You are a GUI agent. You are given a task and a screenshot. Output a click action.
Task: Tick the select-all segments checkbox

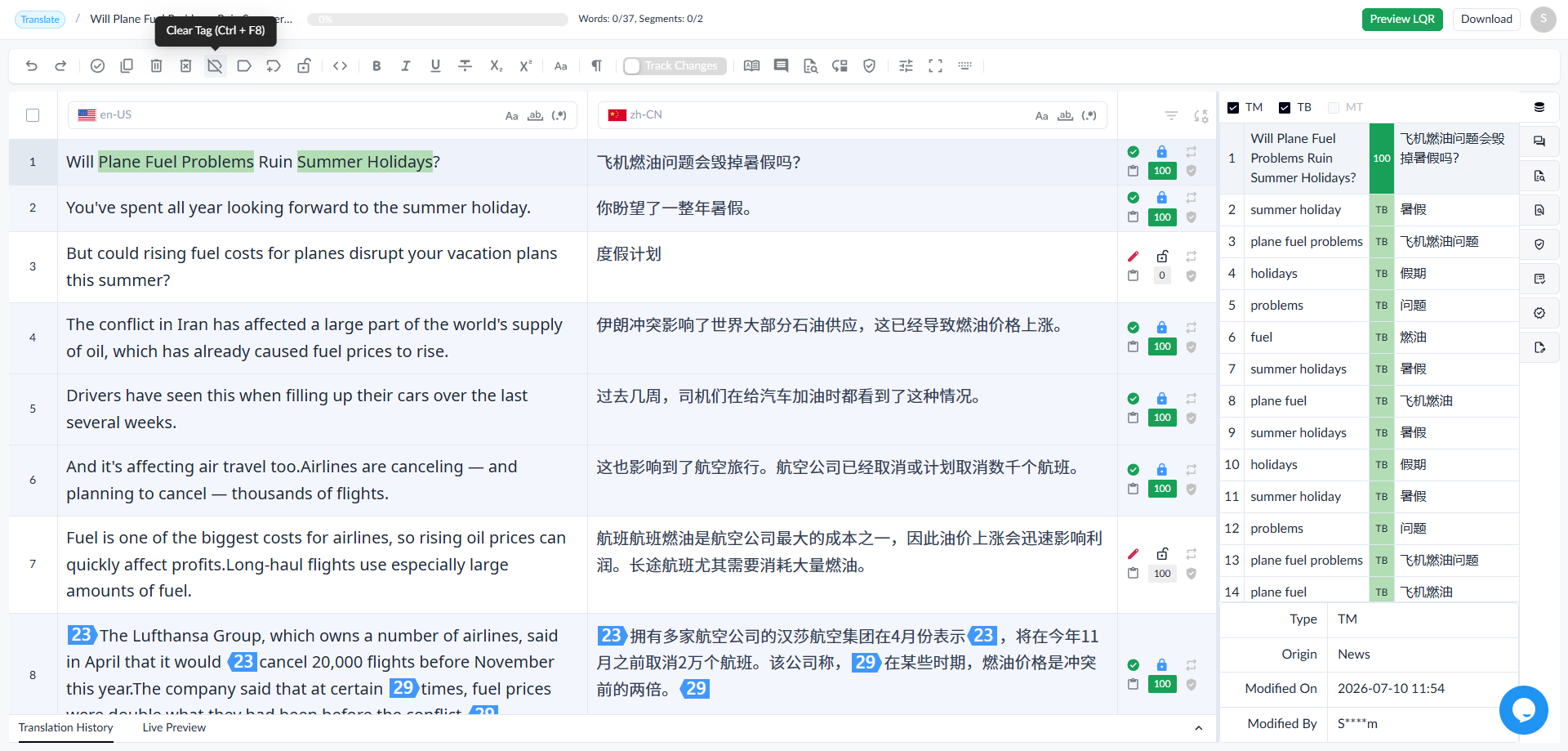tap(33, 115)
